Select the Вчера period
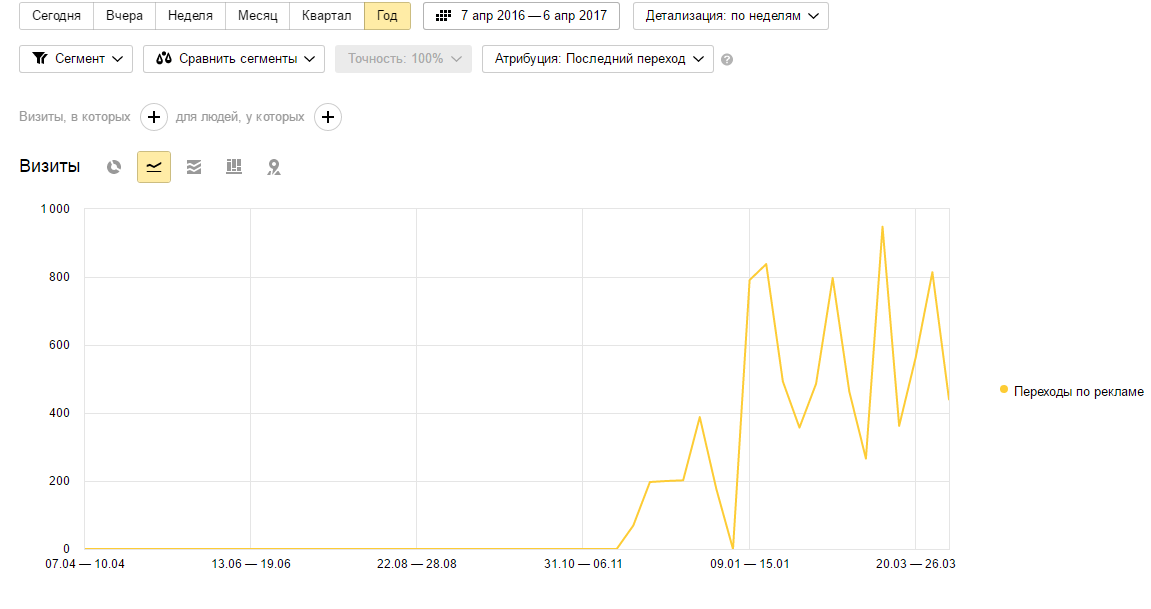Screen dimensions: 1151x609 coord(124,16)
